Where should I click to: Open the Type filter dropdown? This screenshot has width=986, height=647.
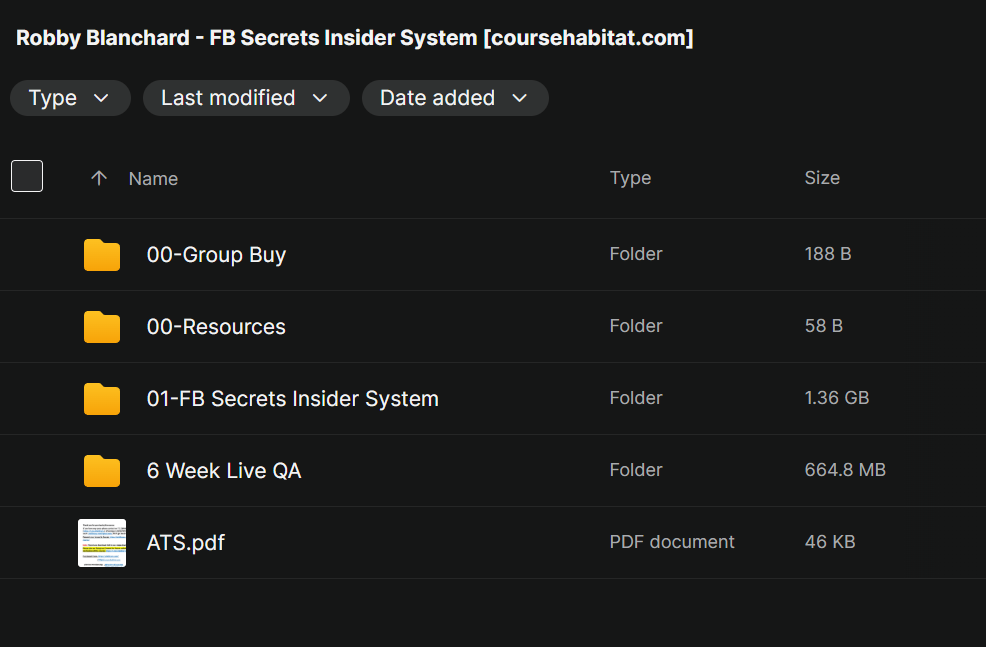pos(70,98)
